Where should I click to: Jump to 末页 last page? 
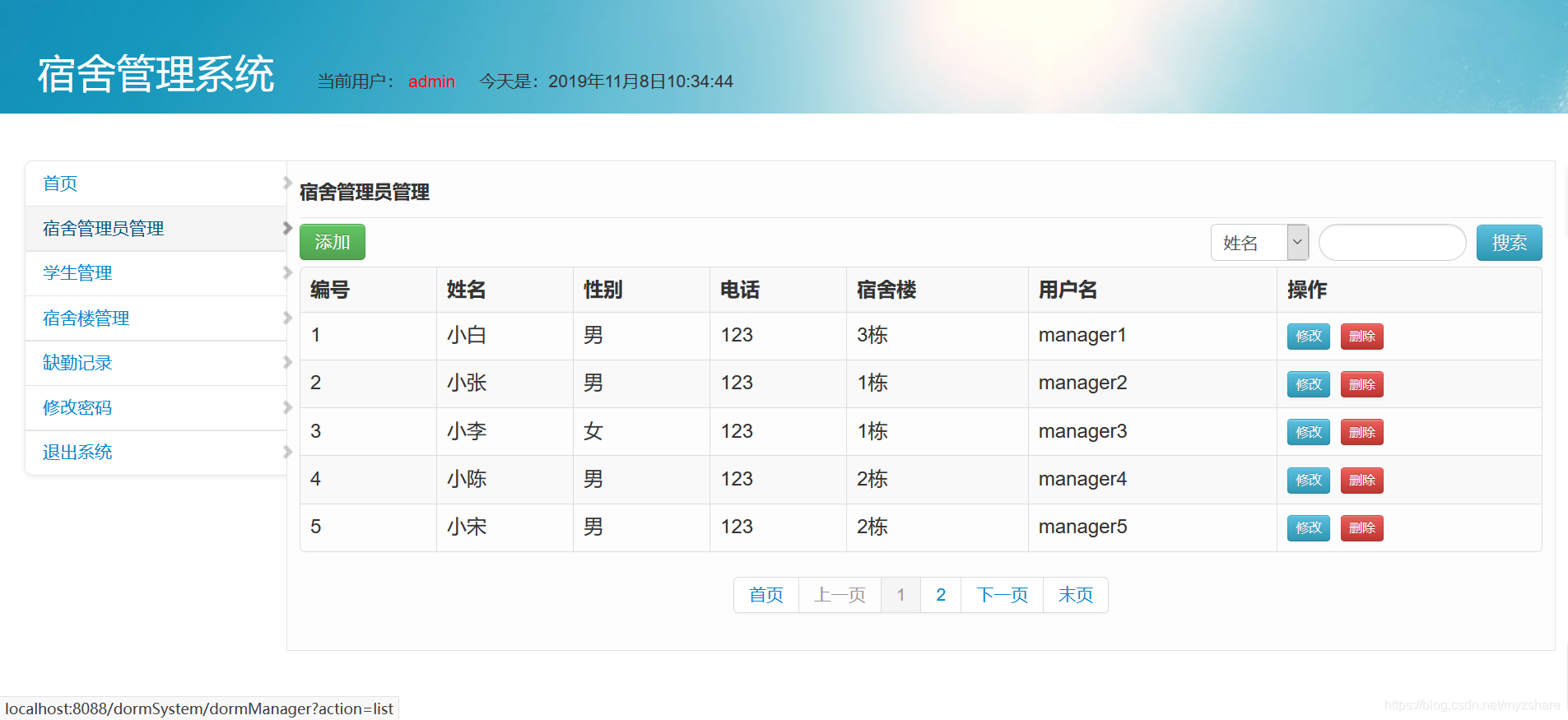[x=1076, y=595]
